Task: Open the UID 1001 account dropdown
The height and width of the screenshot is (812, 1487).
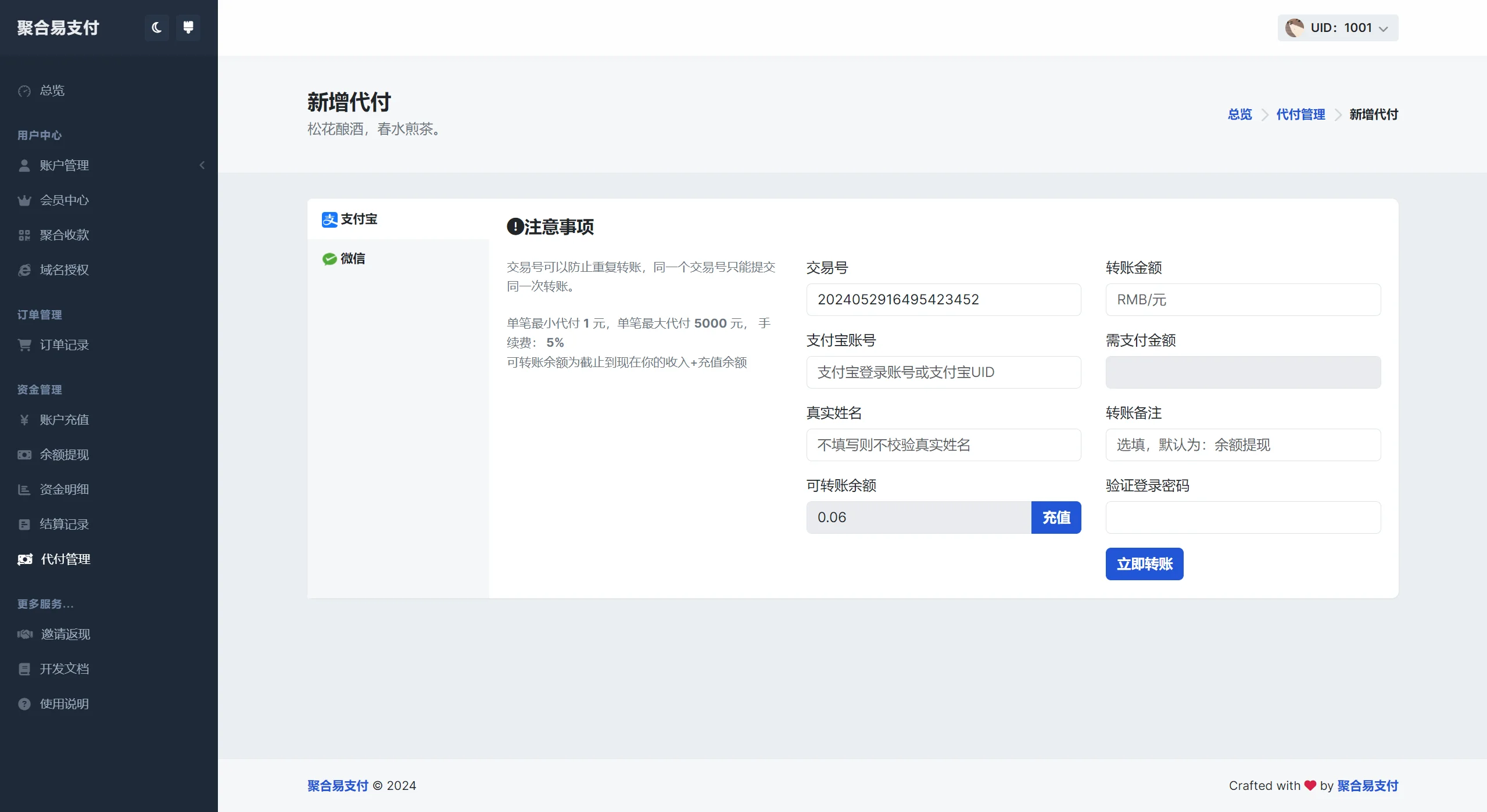Action: point(1337,27)
